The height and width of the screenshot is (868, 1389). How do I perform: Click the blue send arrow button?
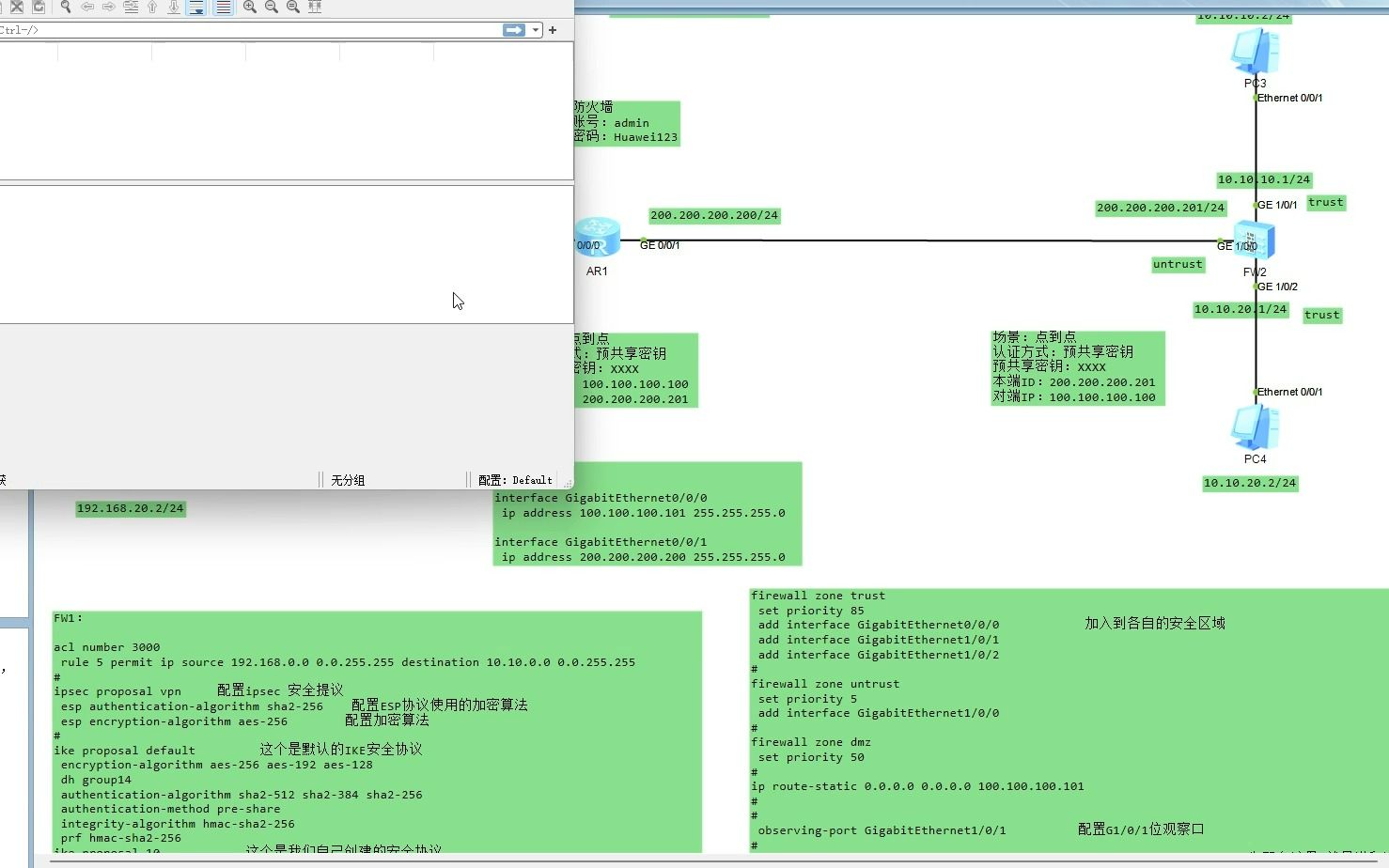click(513, 29)
